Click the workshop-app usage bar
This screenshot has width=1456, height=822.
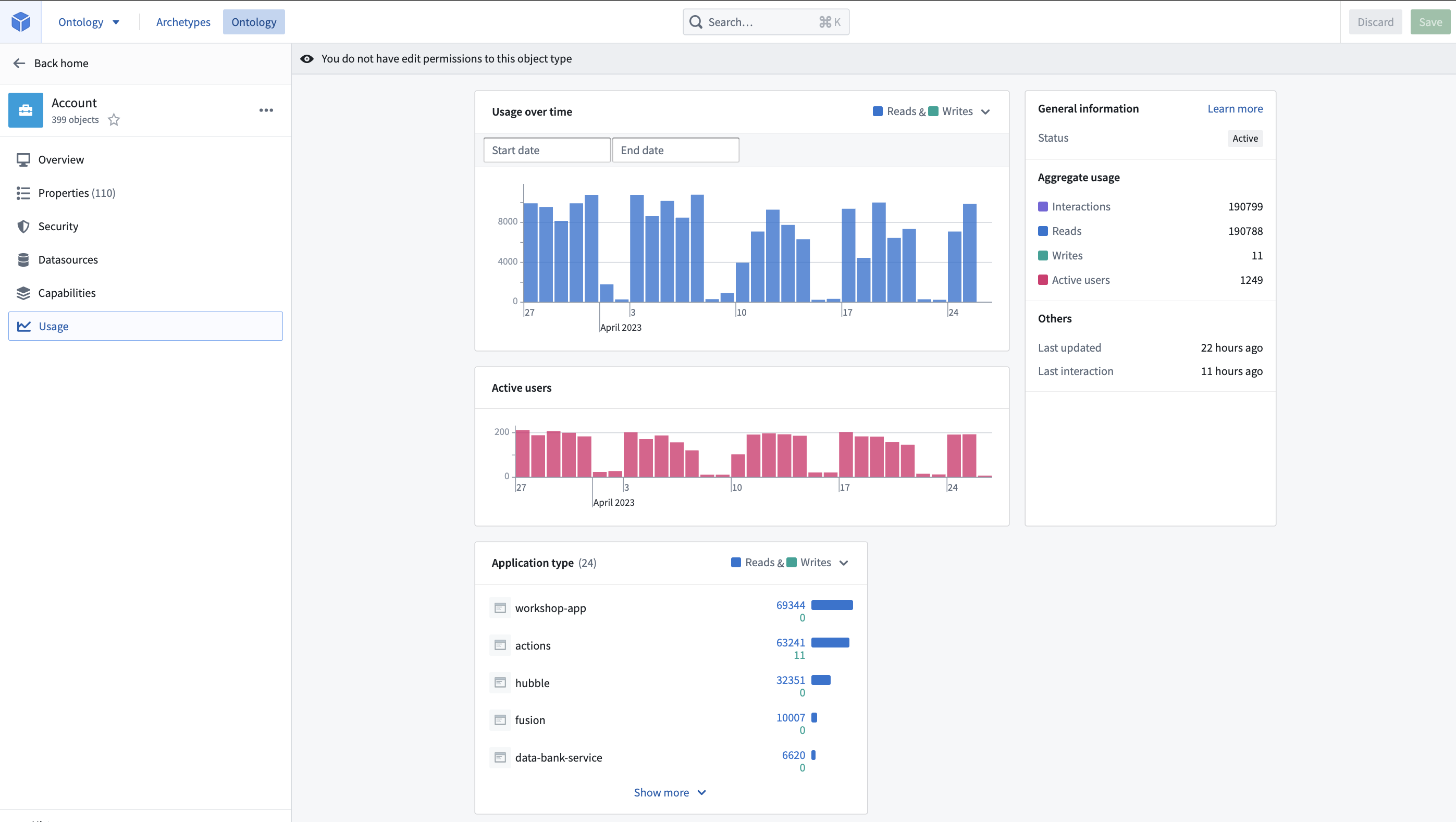click(x=832, y=605)
